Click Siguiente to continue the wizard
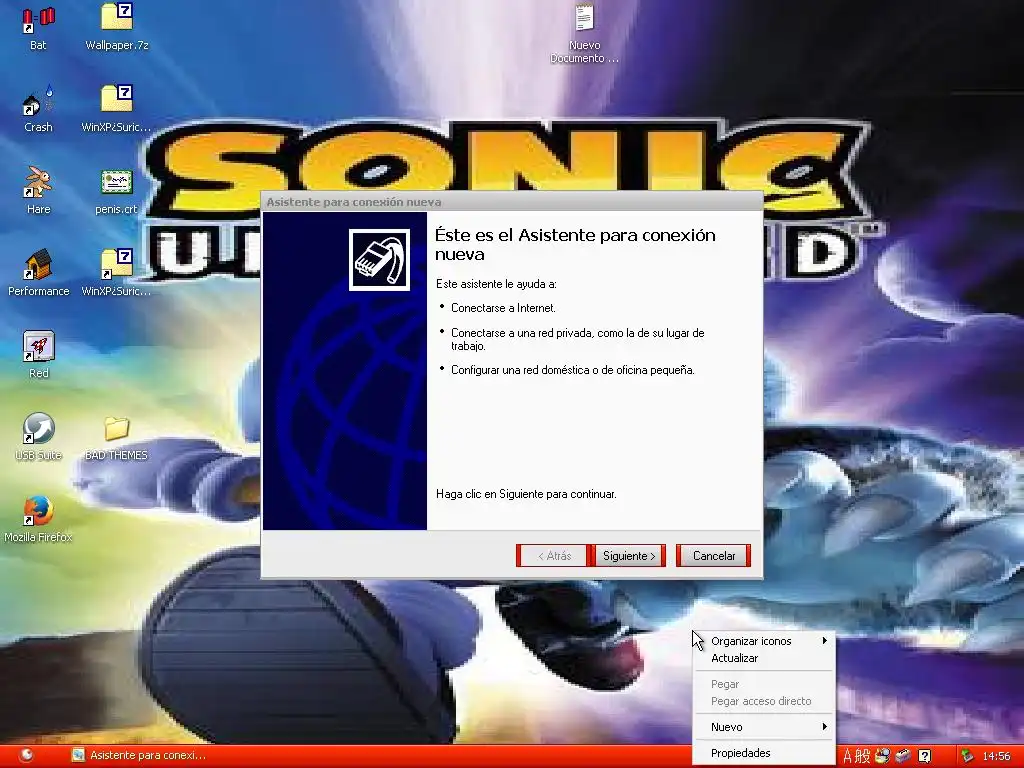Image resolution: width=1024 pixels, height=768 pixels. tap(629, 556)
